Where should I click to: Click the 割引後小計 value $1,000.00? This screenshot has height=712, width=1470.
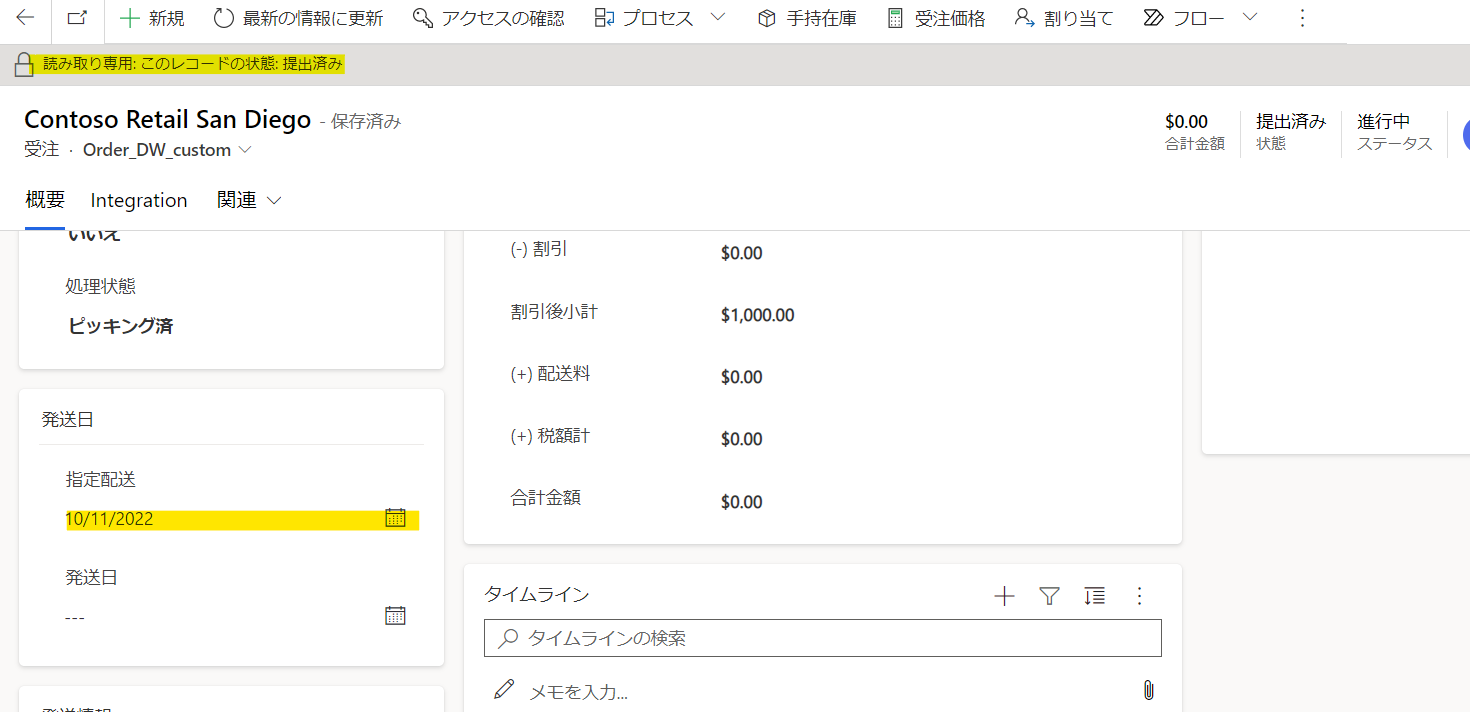click(758, 315)
